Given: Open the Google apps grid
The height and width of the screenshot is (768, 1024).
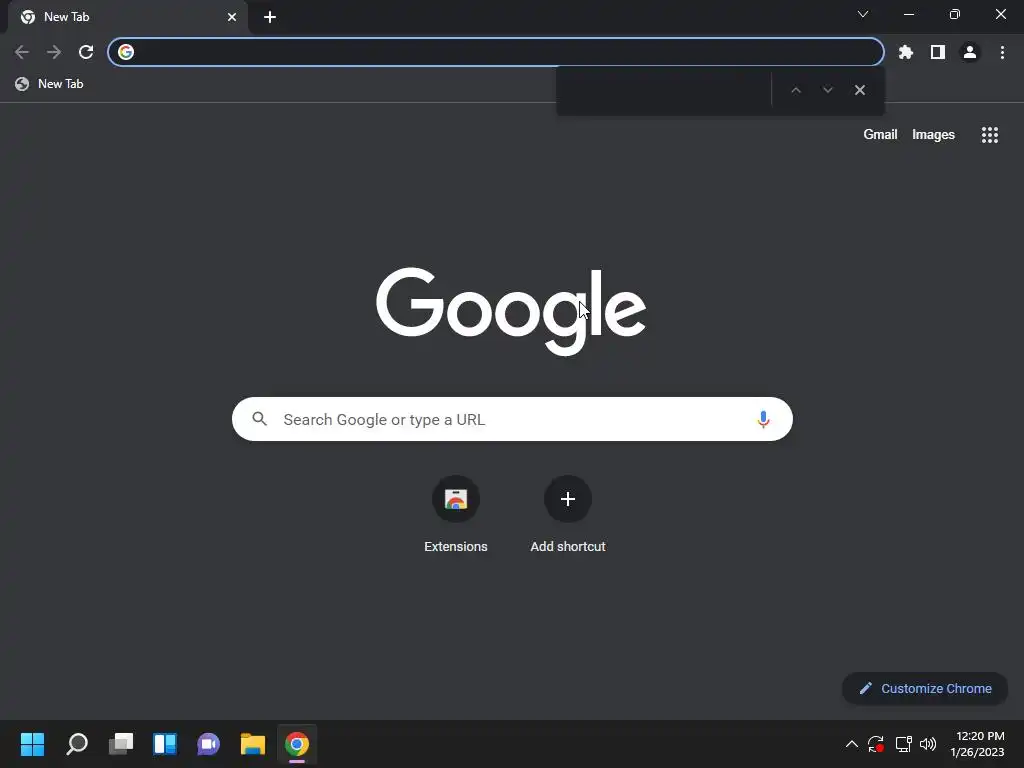Looking at the screenshot, I should click(990, 135).
